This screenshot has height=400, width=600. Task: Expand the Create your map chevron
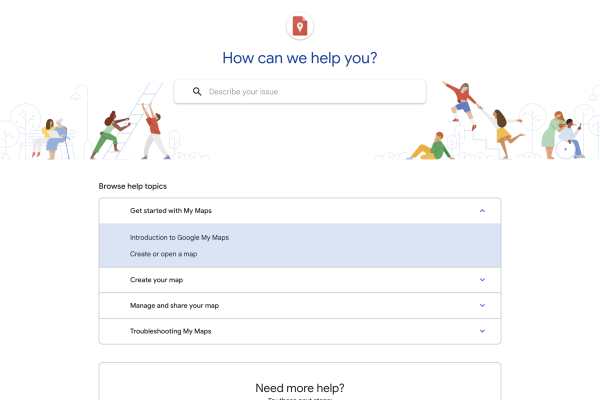482,280
